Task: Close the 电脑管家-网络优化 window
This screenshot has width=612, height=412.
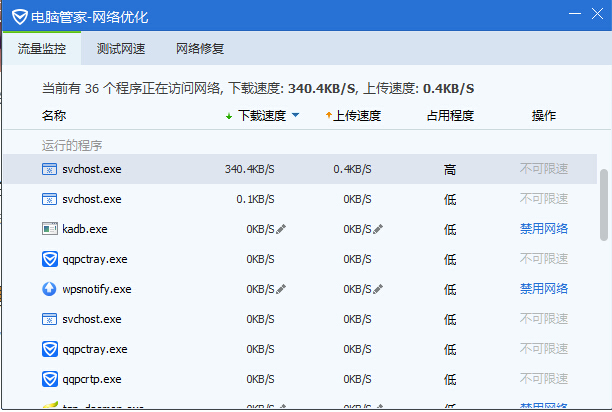Action: tap(597, 14)
